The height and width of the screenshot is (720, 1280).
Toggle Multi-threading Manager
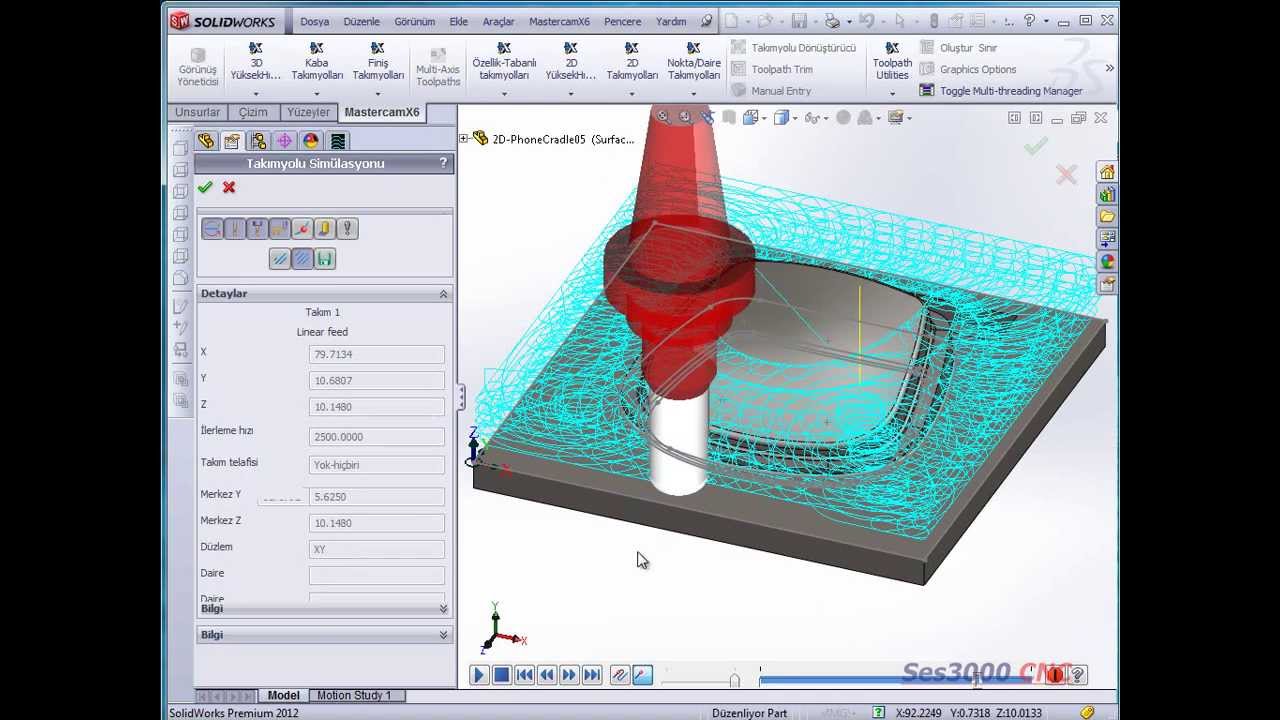(x=1000, y=91)
